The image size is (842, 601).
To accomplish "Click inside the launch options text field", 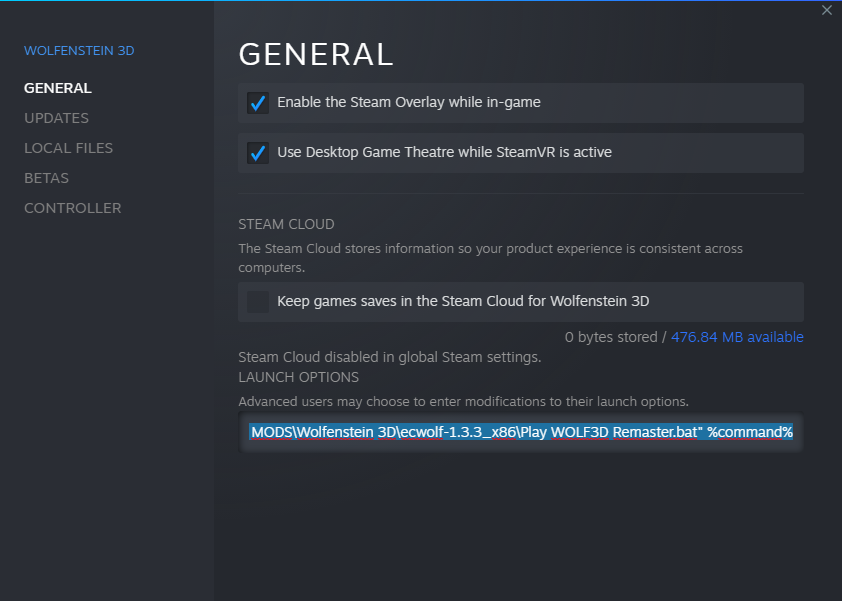I will (x=520, y=432).
